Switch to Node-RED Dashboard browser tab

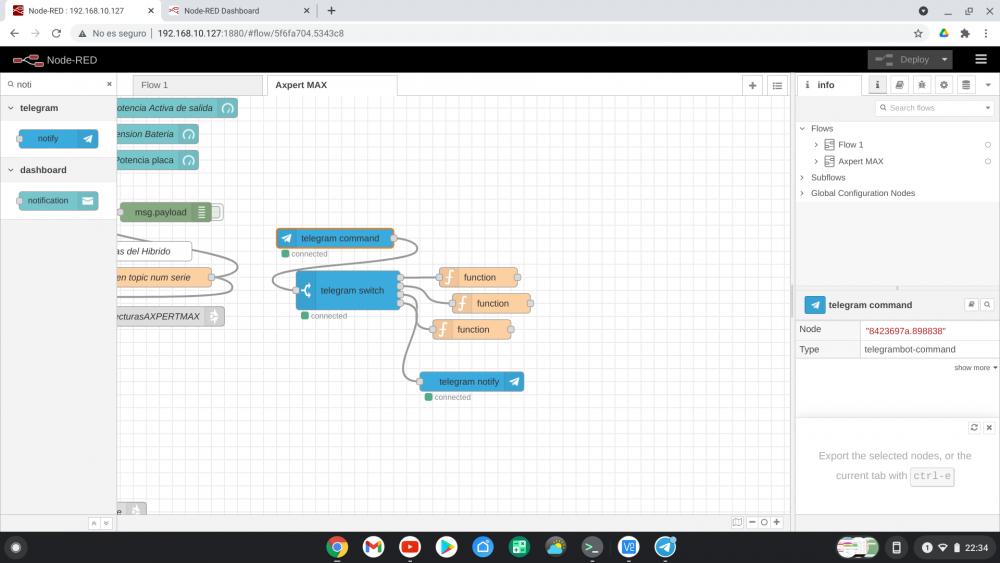239,11
